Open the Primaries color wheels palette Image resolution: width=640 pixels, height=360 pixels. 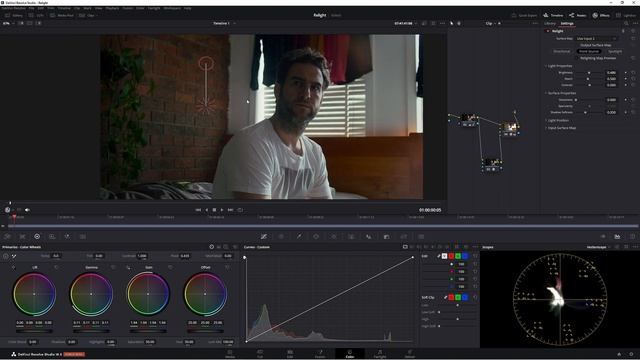coord(37,236)
